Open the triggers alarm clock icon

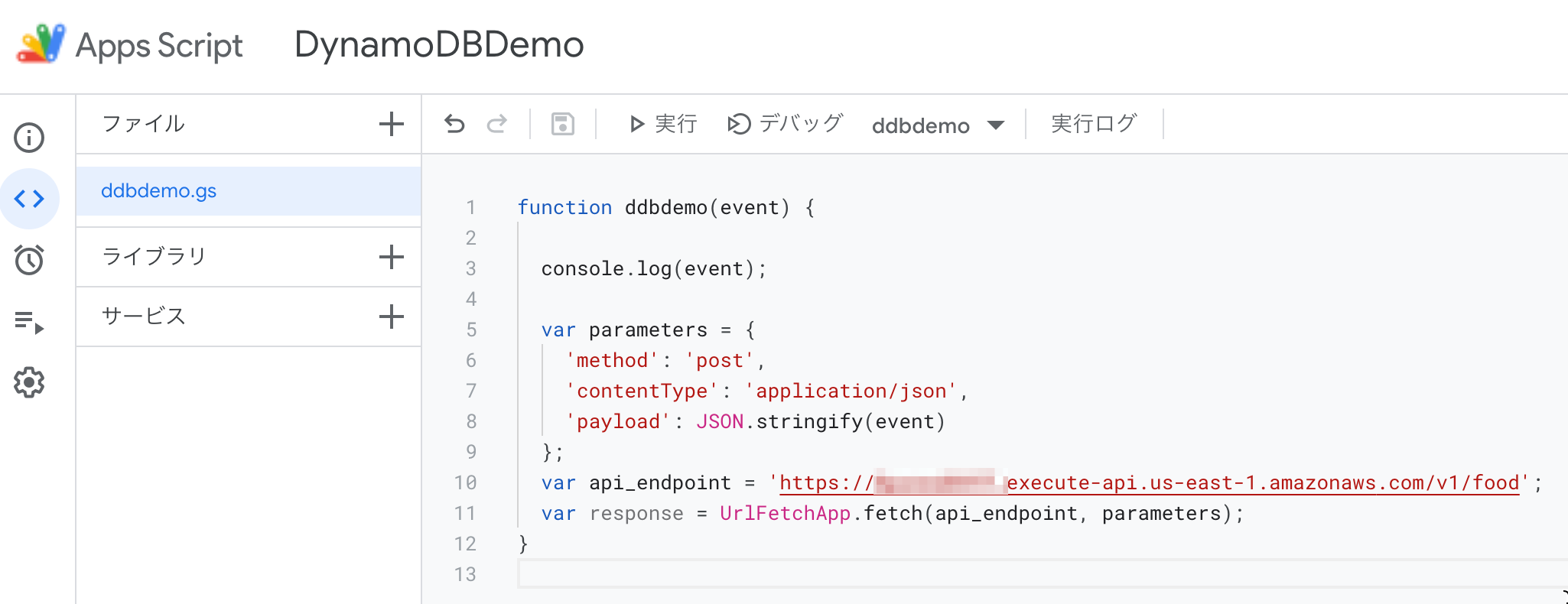tap(29, 260)
